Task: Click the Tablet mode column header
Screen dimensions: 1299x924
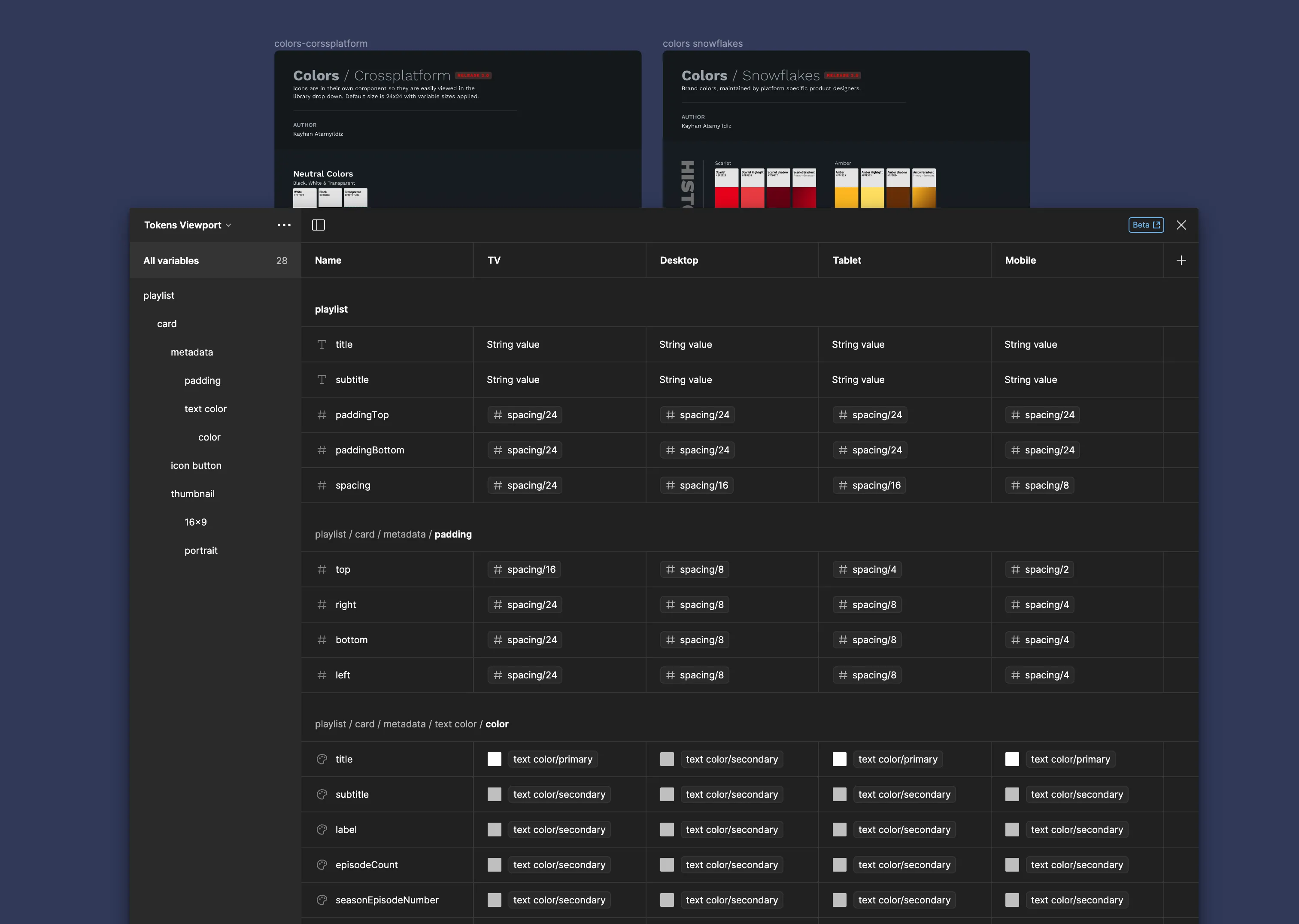Action: pos(904,261)
